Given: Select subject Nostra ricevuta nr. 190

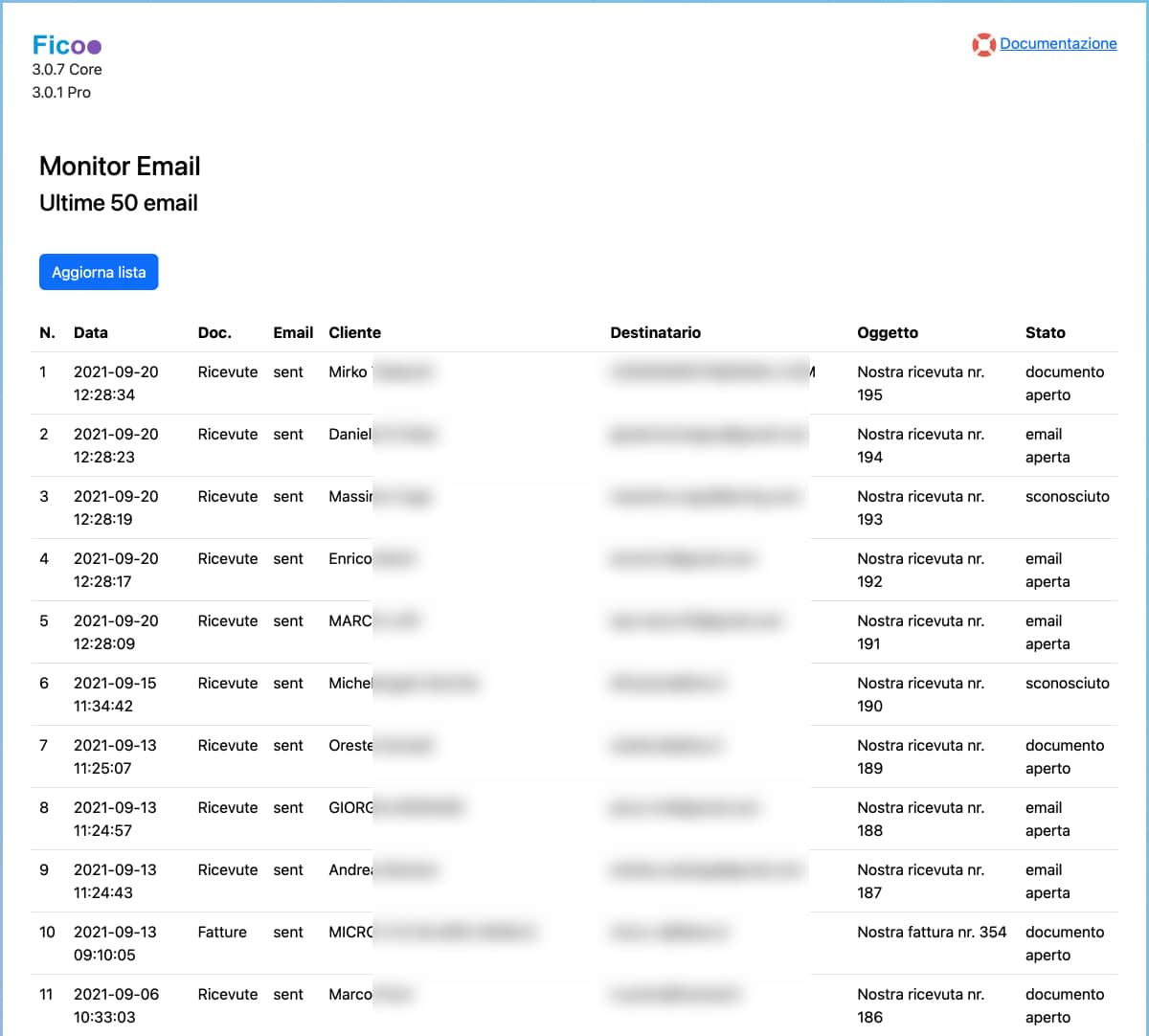Looking at the screenshot, I should pos(920,694).
